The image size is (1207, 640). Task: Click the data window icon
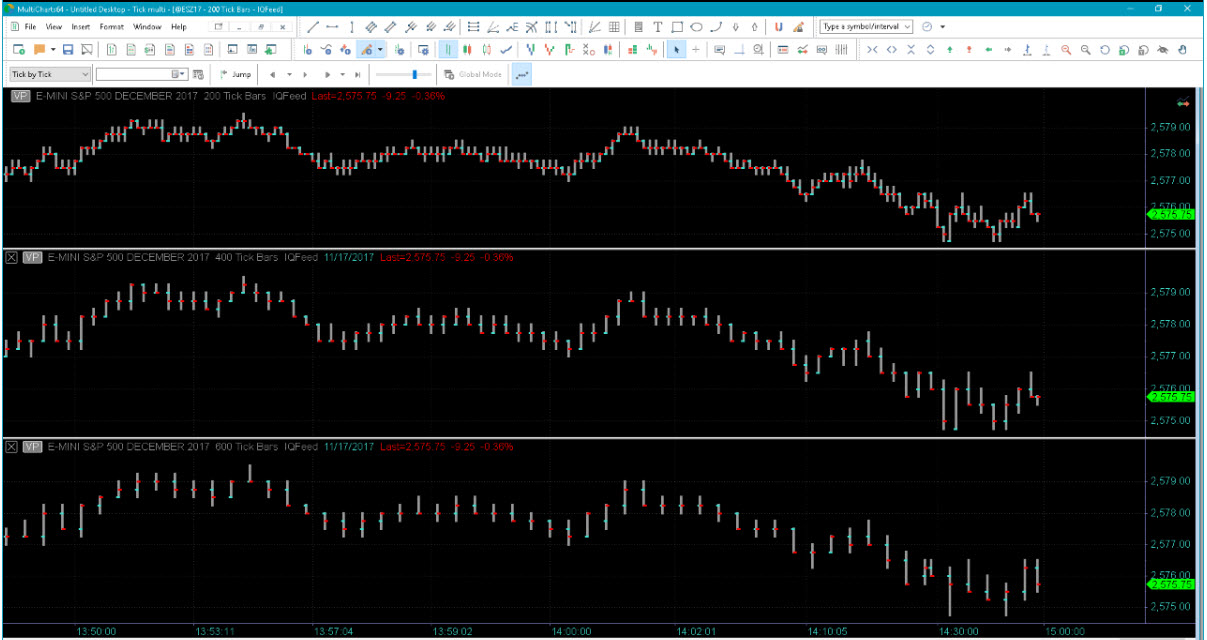click(x=783, y=49)
